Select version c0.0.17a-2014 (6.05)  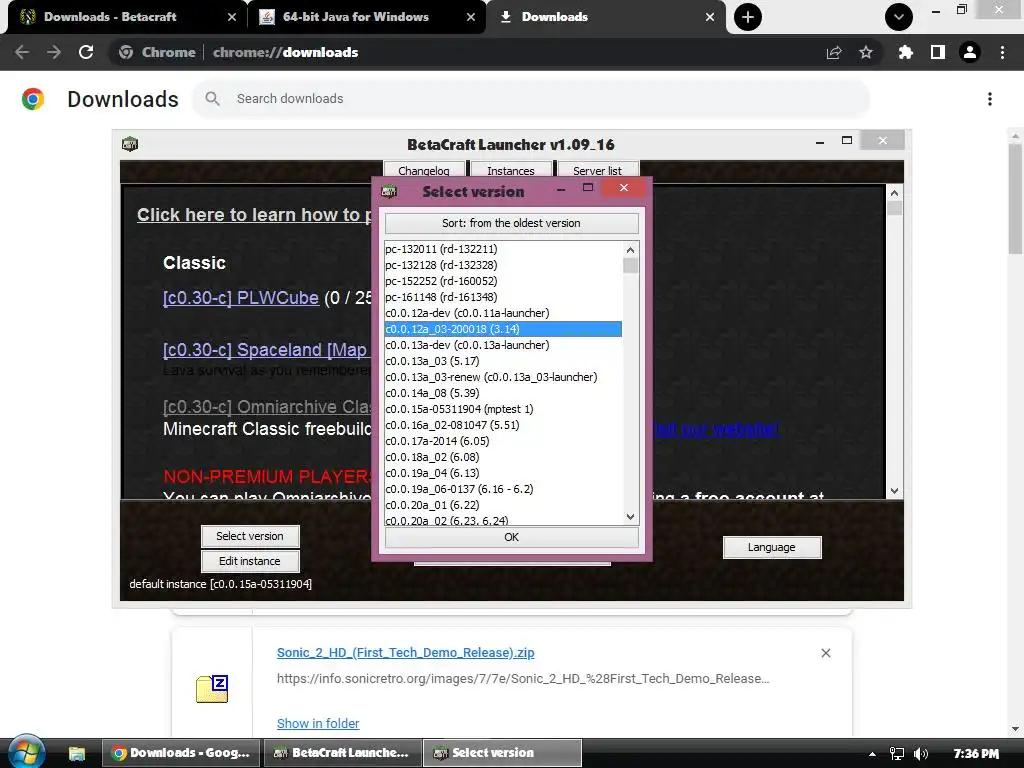tap(503, 441)
